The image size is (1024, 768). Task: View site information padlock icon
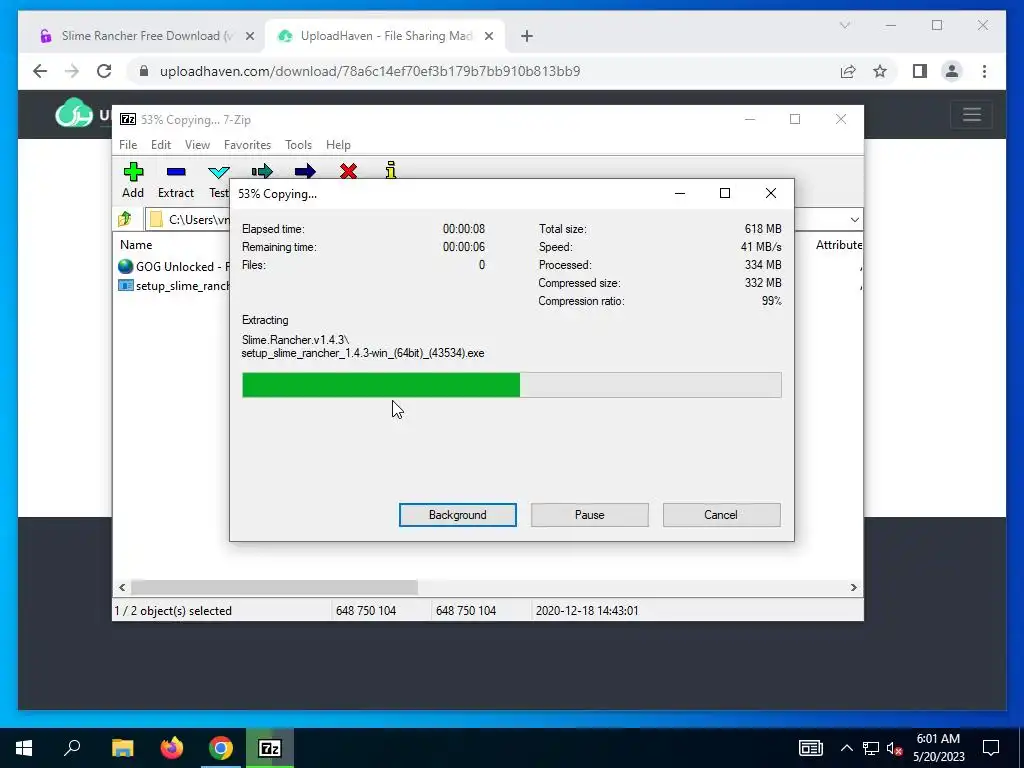pyautogui.click(x=144, y=71)
